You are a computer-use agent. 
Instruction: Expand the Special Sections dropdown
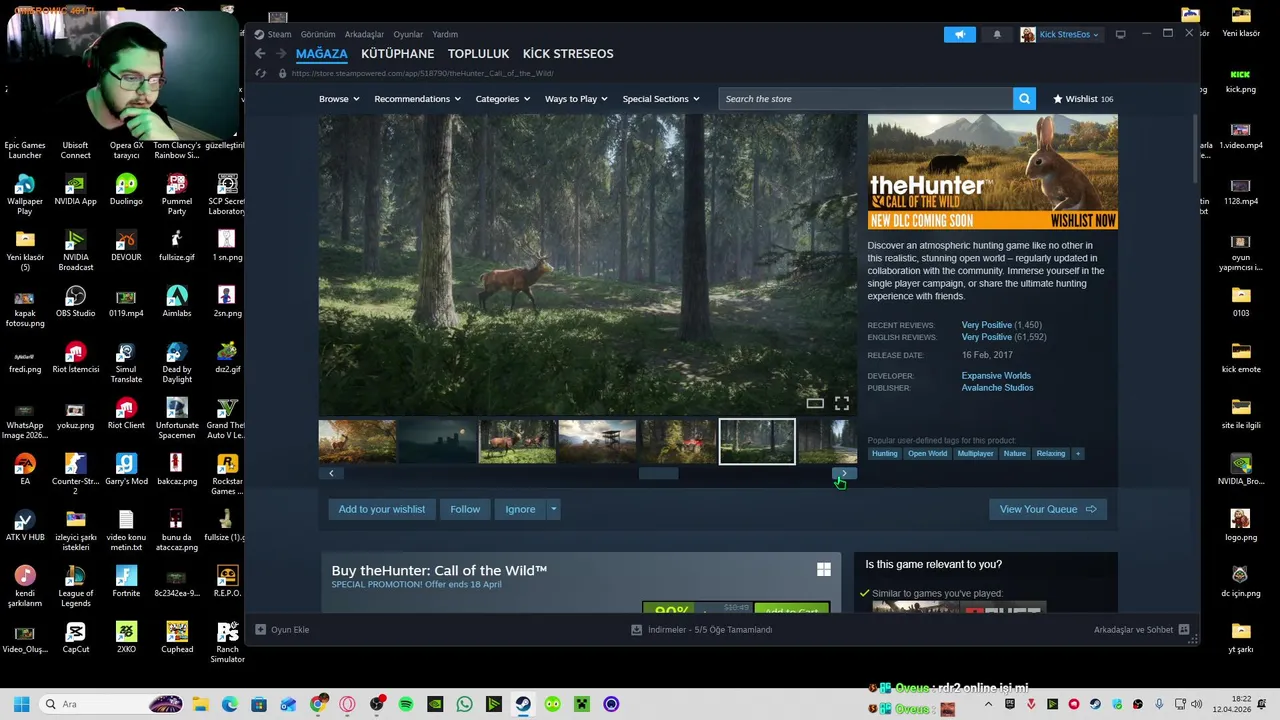point(660,99)
